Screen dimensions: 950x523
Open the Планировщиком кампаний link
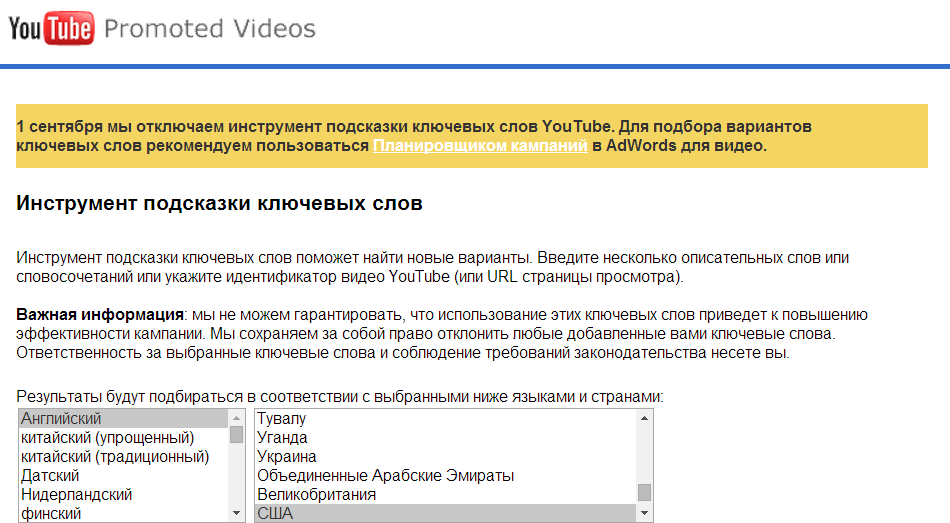480,145
